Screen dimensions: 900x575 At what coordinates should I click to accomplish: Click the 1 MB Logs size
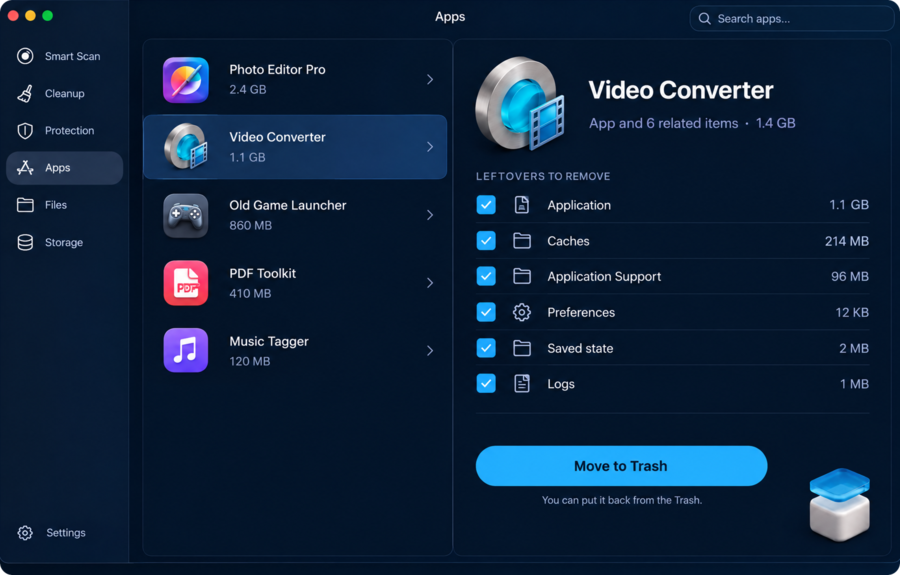tap(854, 384)
